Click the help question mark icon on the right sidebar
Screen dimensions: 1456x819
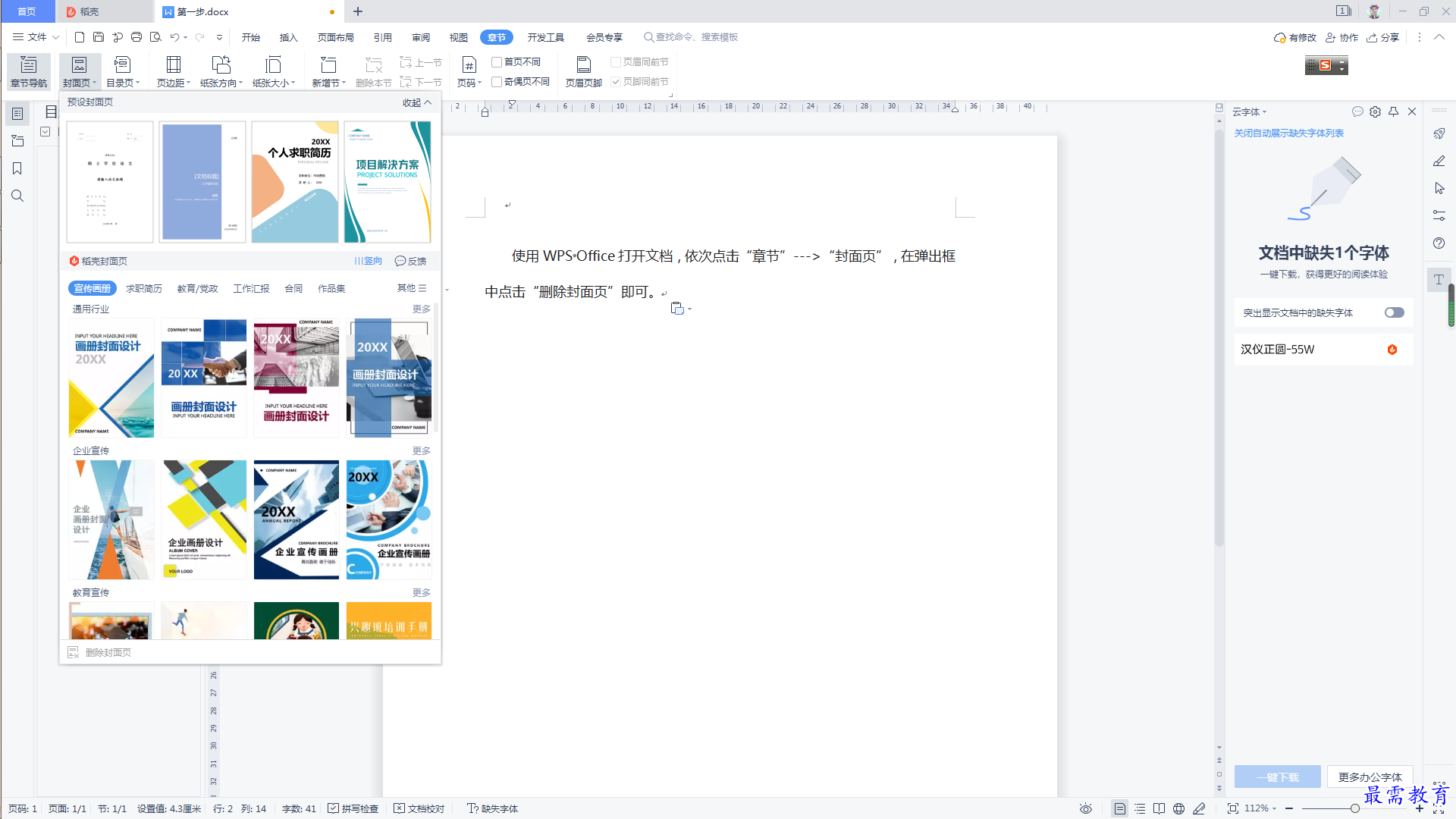[x=1439, y=243]
